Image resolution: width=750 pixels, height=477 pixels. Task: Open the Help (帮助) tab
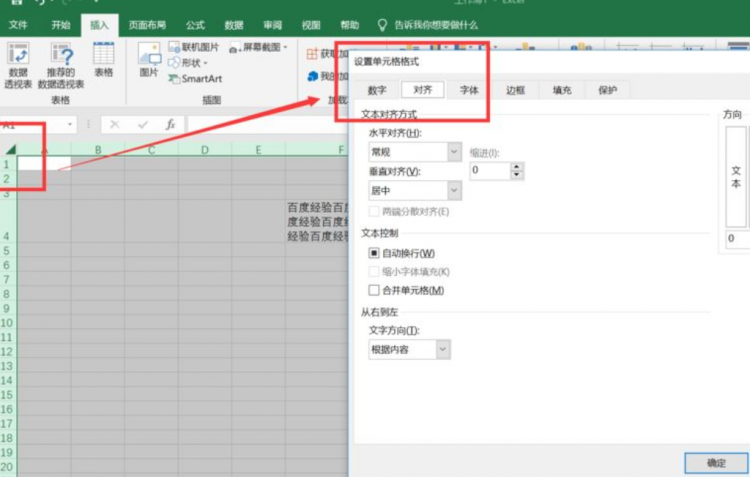[350, 25]
